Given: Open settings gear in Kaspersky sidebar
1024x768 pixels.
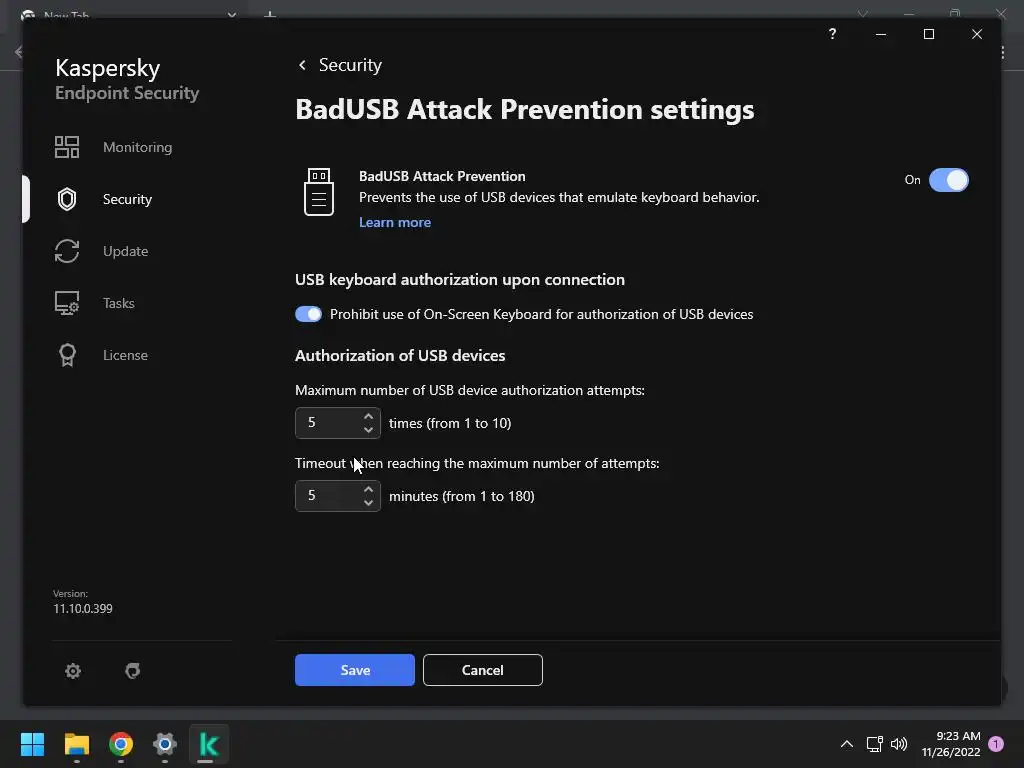Looking at the screenshot, I should 72,671.
